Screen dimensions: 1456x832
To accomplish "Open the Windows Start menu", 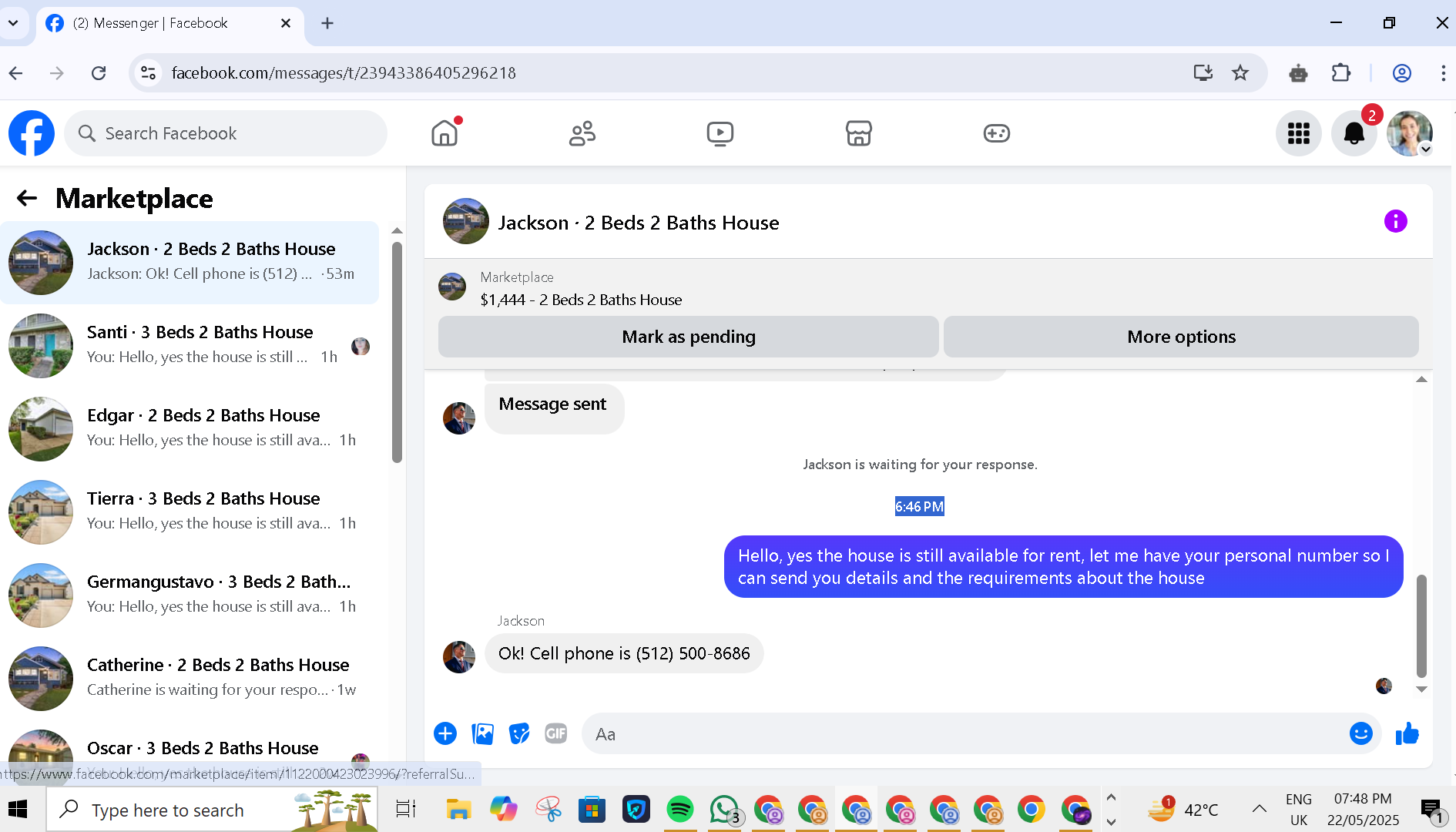I will tap(18, 810).
